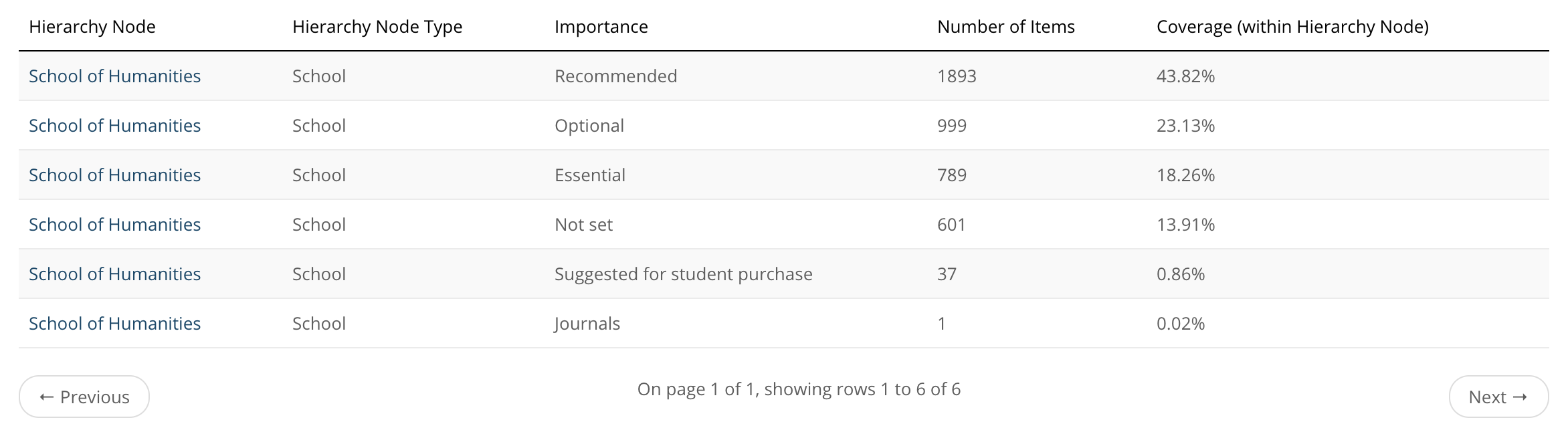Open School of Humanities link in Journals row
The image size is (1568, 432).
tap(114, 324)
